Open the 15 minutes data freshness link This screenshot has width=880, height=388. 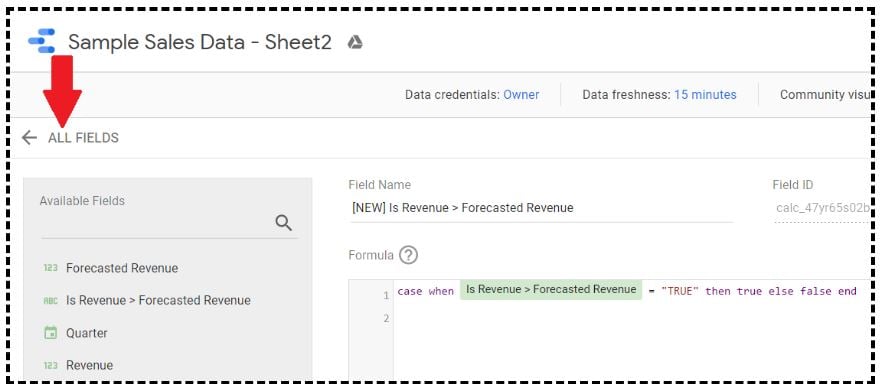click(705, 95)
